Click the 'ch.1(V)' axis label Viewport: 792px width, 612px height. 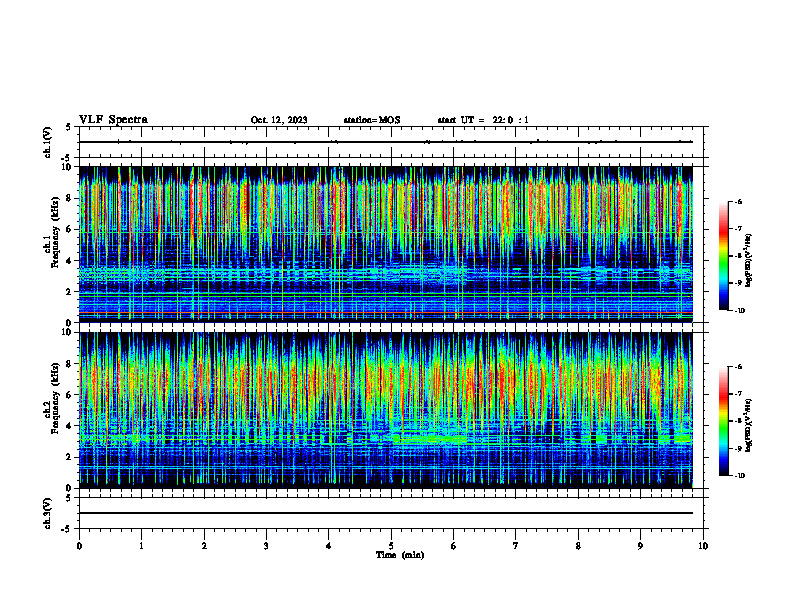(48, 142)
